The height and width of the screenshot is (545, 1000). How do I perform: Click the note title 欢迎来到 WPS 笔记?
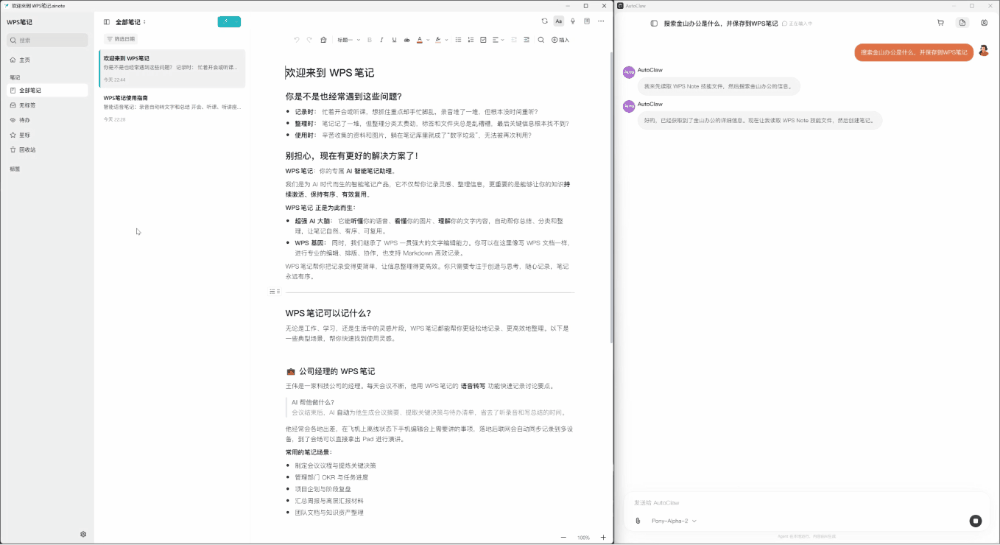pyautogui.click(x=330, y=73)
